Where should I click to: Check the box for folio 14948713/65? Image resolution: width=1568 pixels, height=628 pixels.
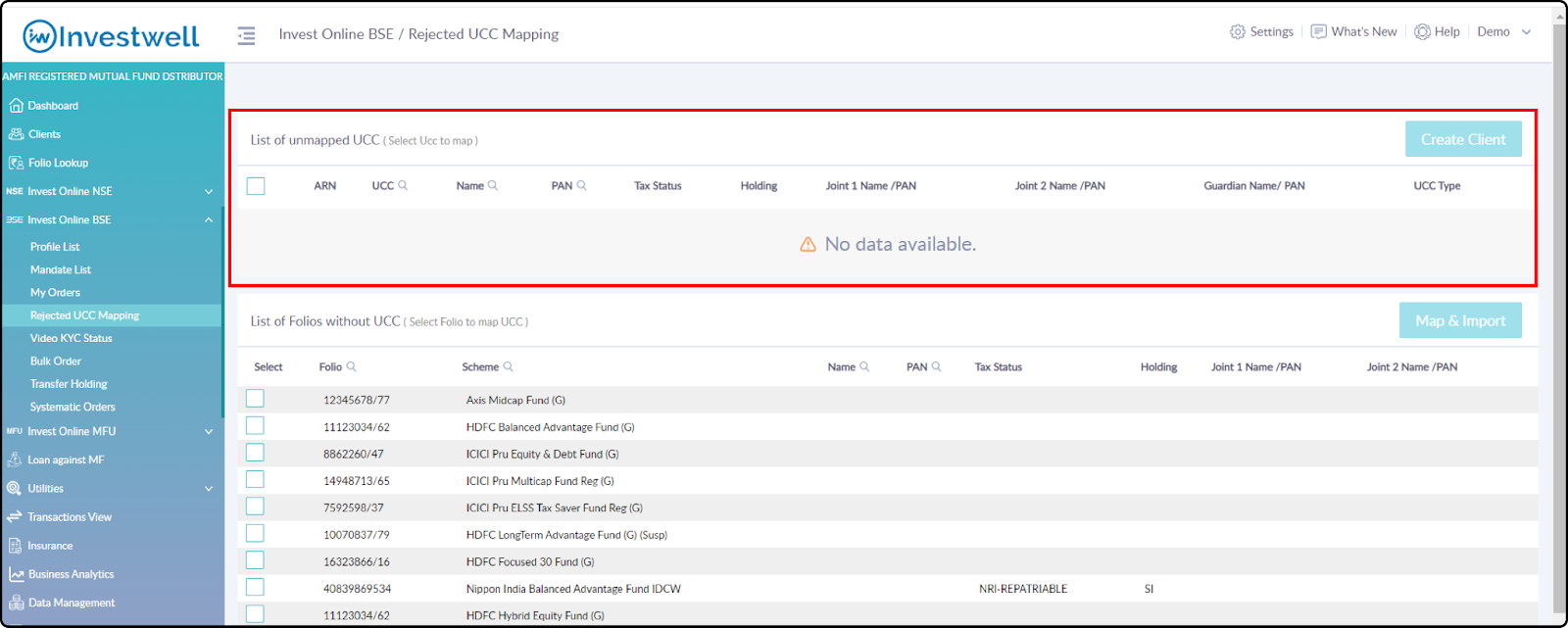click(255, 480)
